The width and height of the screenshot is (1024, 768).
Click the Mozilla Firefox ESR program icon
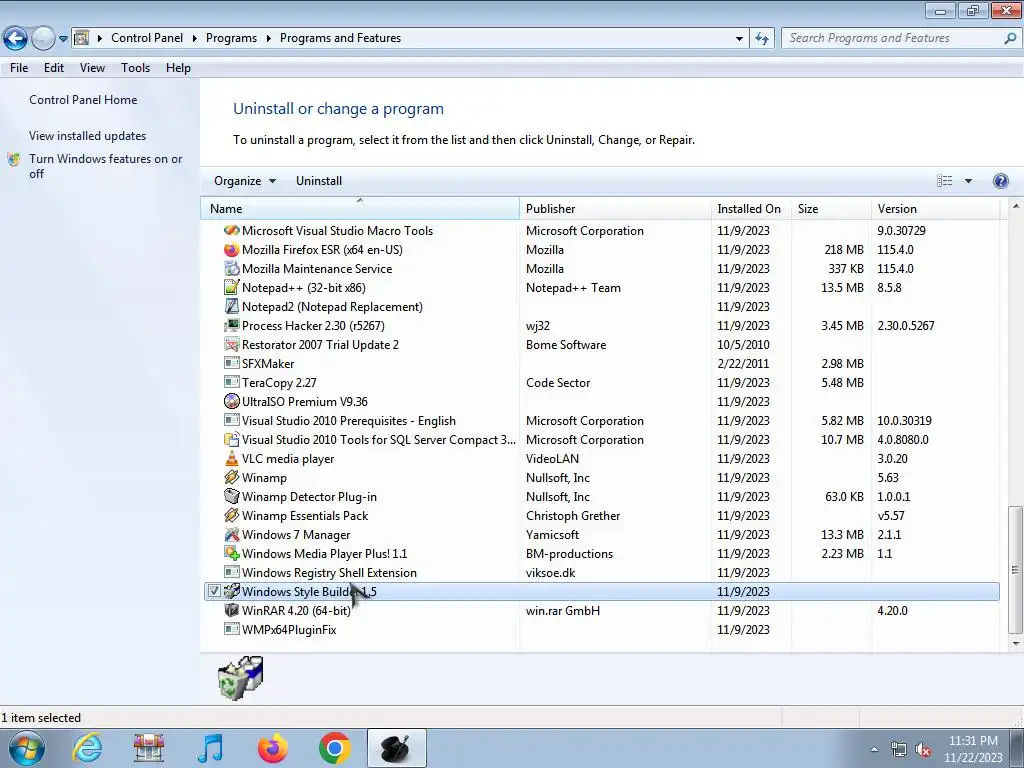coord(231,249)
